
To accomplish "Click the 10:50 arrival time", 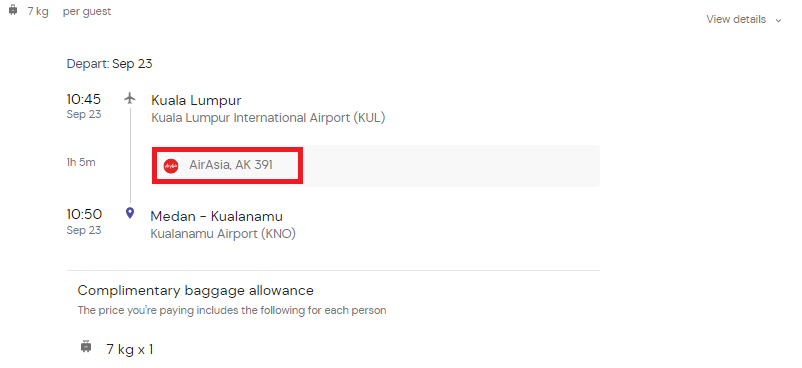I will pyautogui.click(x=84, y=214).
